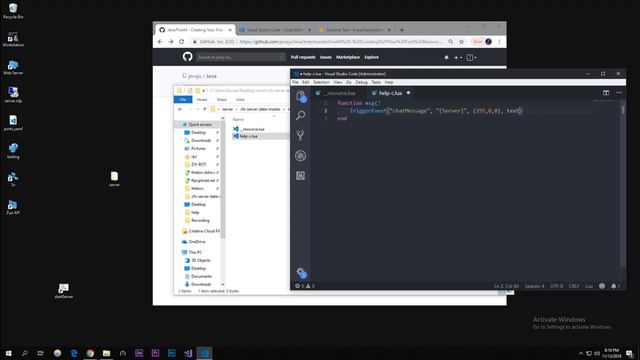Open the Chrome three-dot menu
Viewport: 640px width, 360px height.
point(499,42)
